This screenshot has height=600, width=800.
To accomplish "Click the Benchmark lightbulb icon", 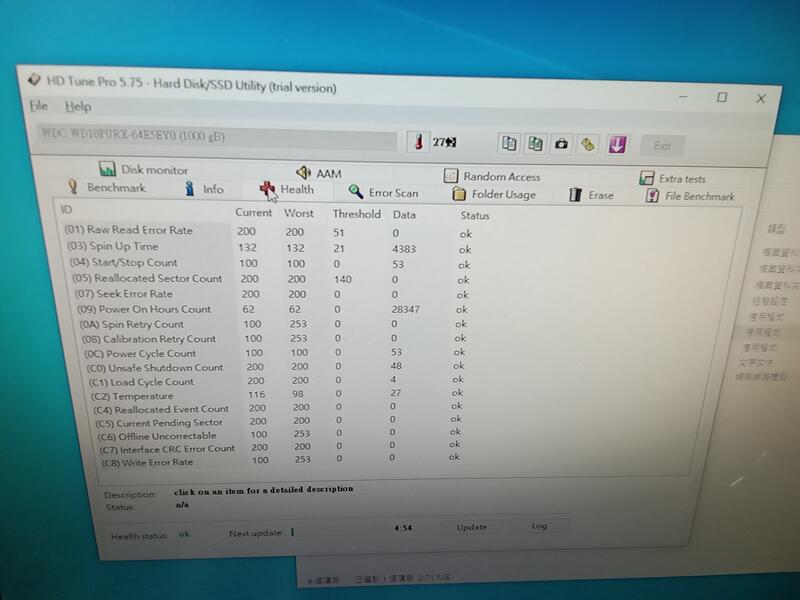I will point(73,186).
